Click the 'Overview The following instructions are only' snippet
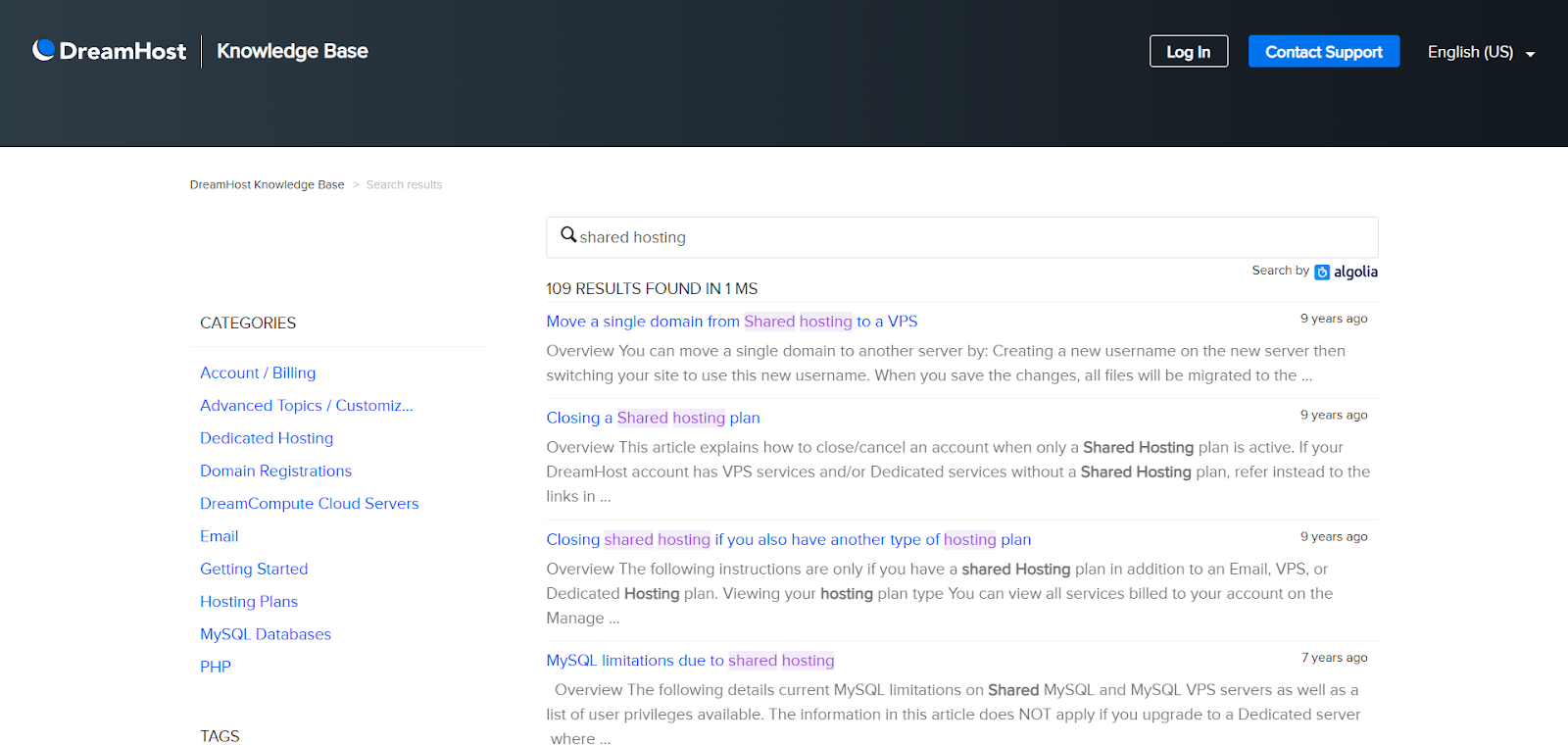1568x745 pixels. point(940,593)
